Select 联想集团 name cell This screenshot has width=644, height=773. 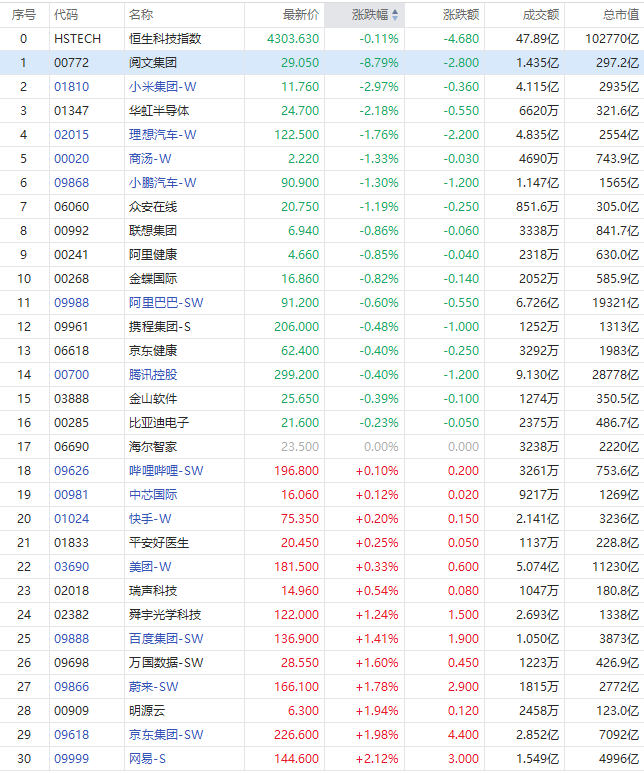[153, 231]
